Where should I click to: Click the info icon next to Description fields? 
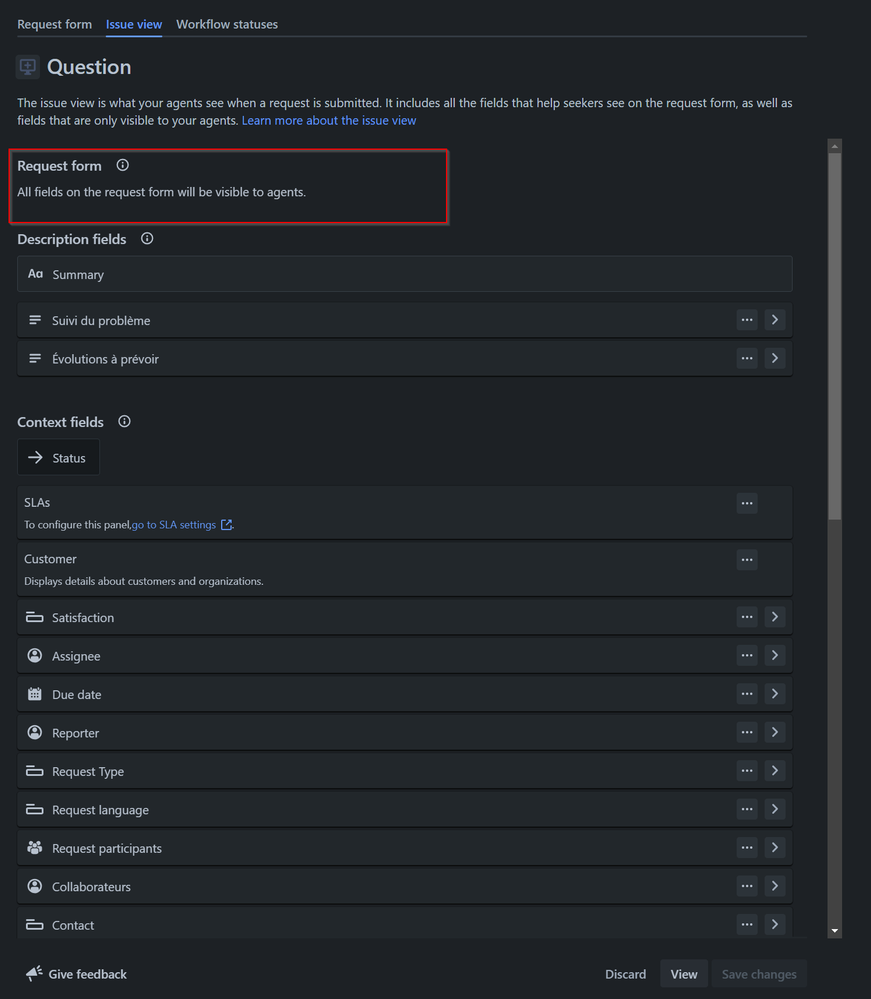point(146,238)
